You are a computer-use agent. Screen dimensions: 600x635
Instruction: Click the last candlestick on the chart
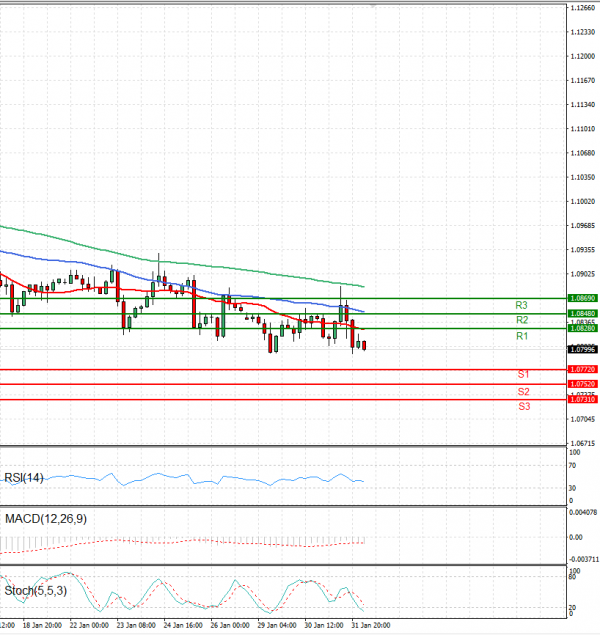[364, 345]
